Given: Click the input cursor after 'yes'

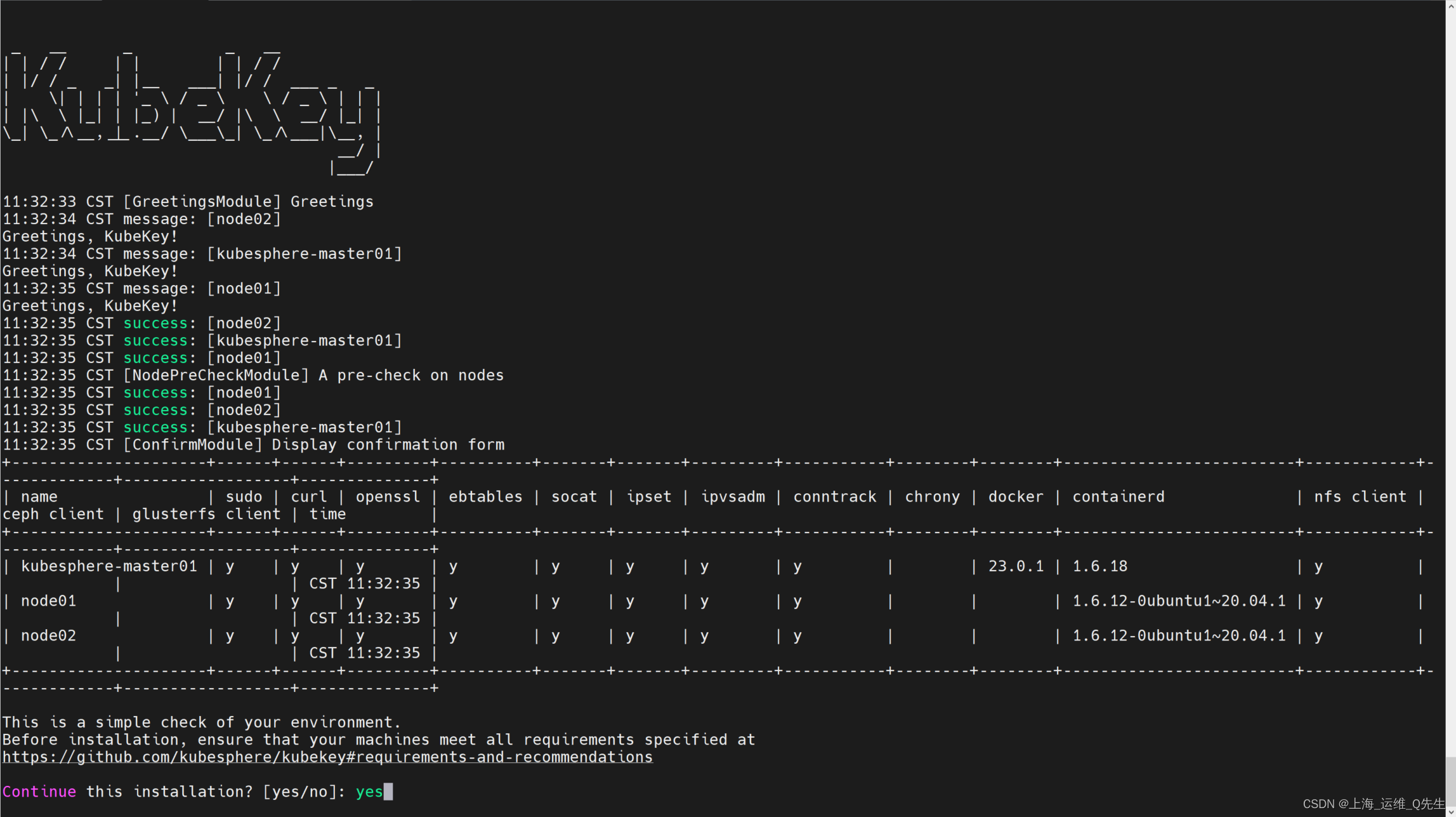Looking at the screenshot, I should 388,792.
